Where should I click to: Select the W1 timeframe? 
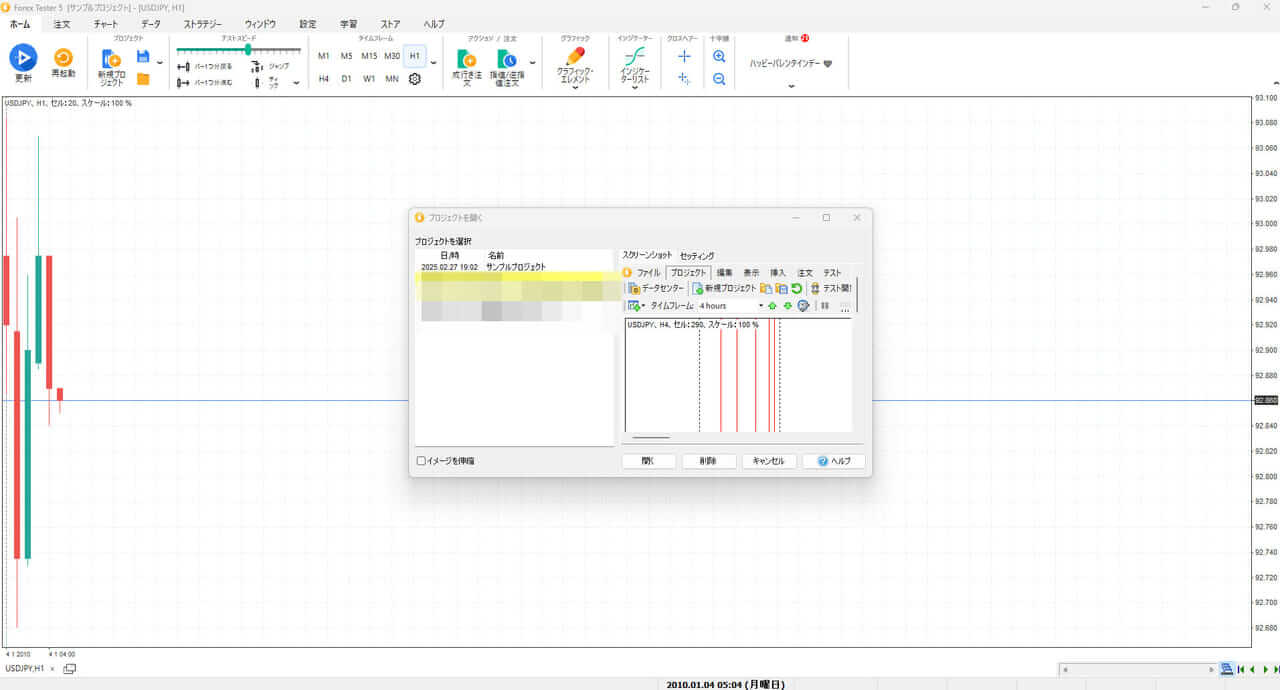click(x=369, y=78)
